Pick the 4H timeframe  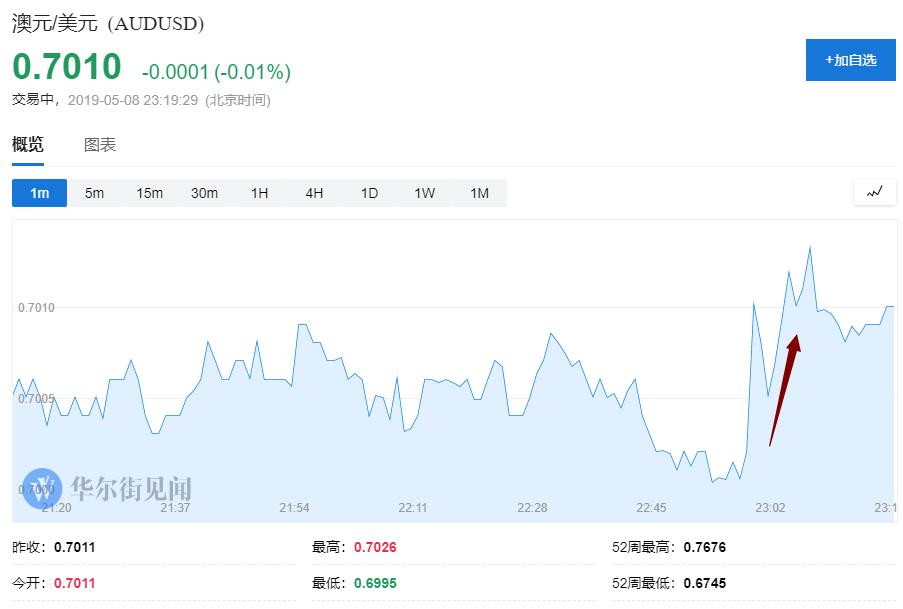click(314, 193)
